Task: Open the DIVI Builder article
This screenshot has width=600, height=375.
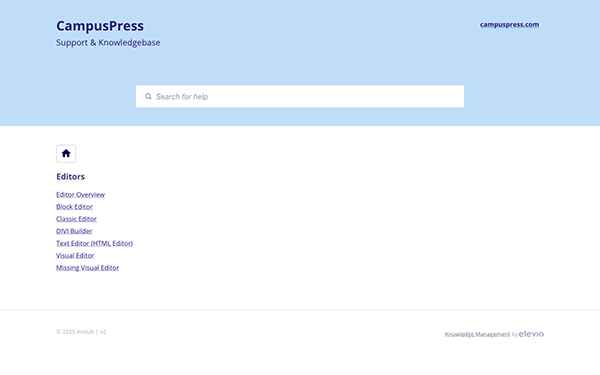Action: coord(74,231)
